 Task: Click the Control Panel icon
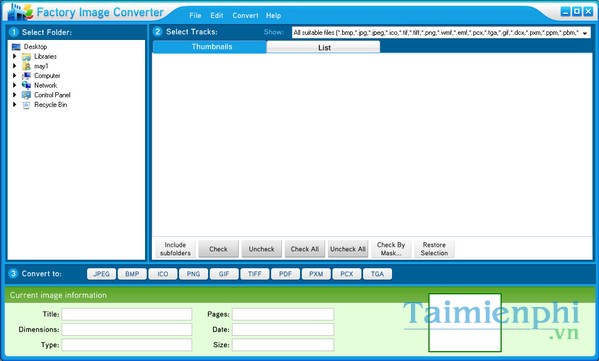(x=26, y=95)
